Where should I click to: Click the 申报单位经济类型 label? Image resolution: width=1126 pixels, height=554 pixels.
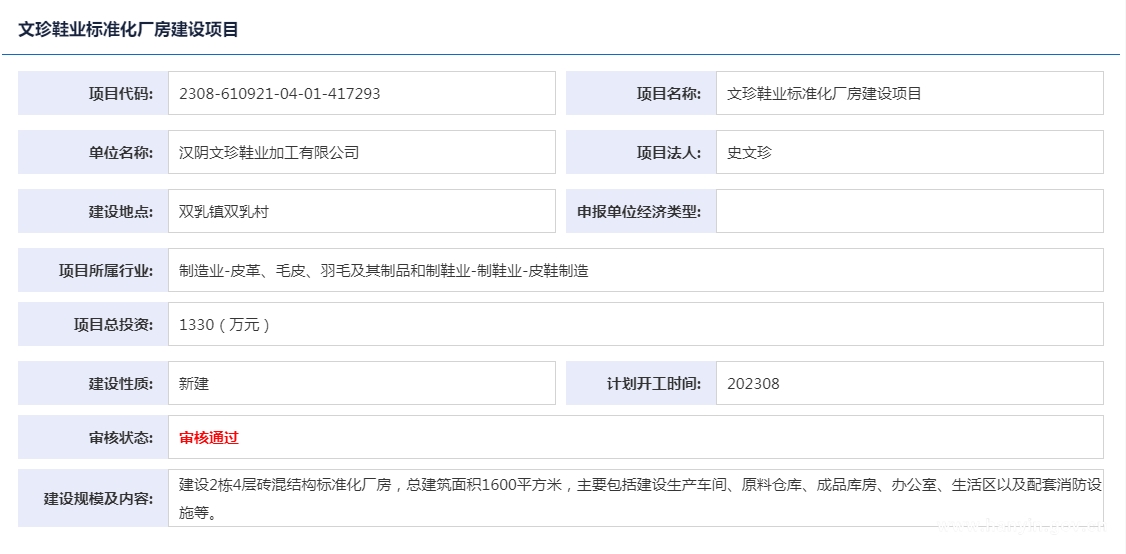click(x=639, y=211)
